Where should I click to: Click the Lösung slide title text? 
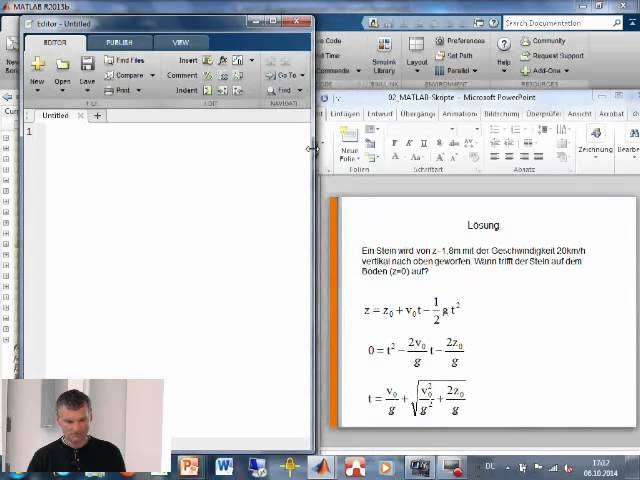pos(483,225)
